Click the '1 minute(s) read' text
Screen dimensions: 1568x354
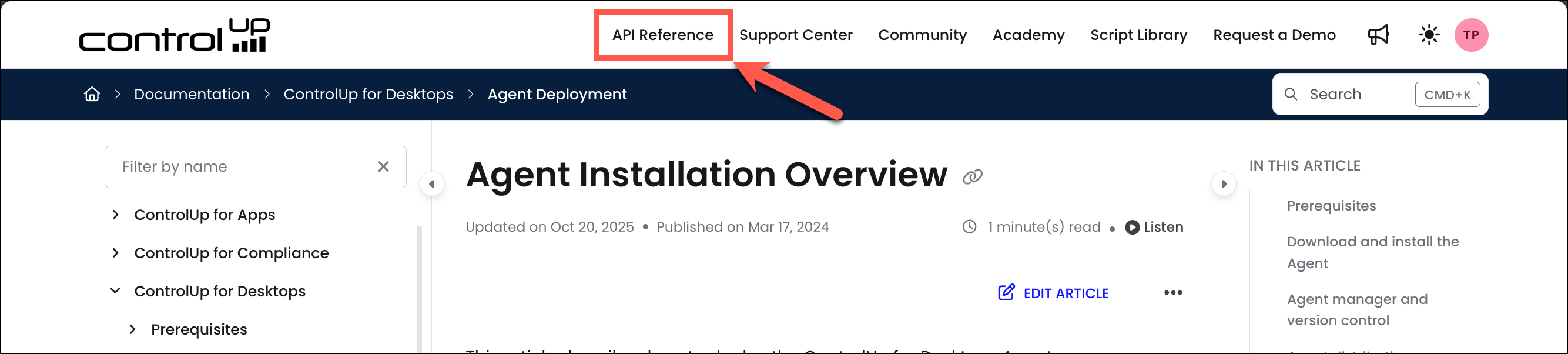(x=1044, y=227)
